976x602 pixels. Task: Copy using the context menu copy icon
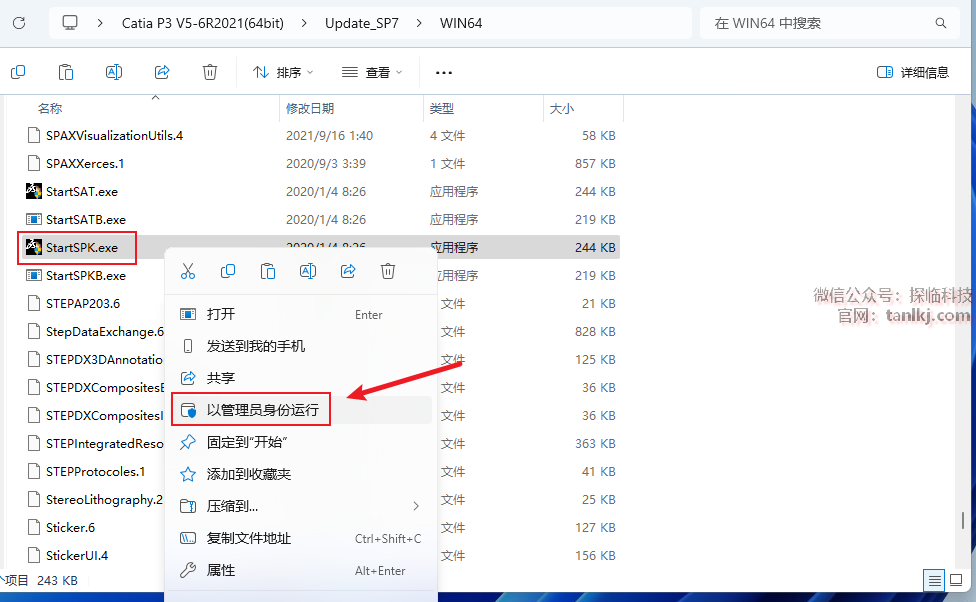coord(228,271)
